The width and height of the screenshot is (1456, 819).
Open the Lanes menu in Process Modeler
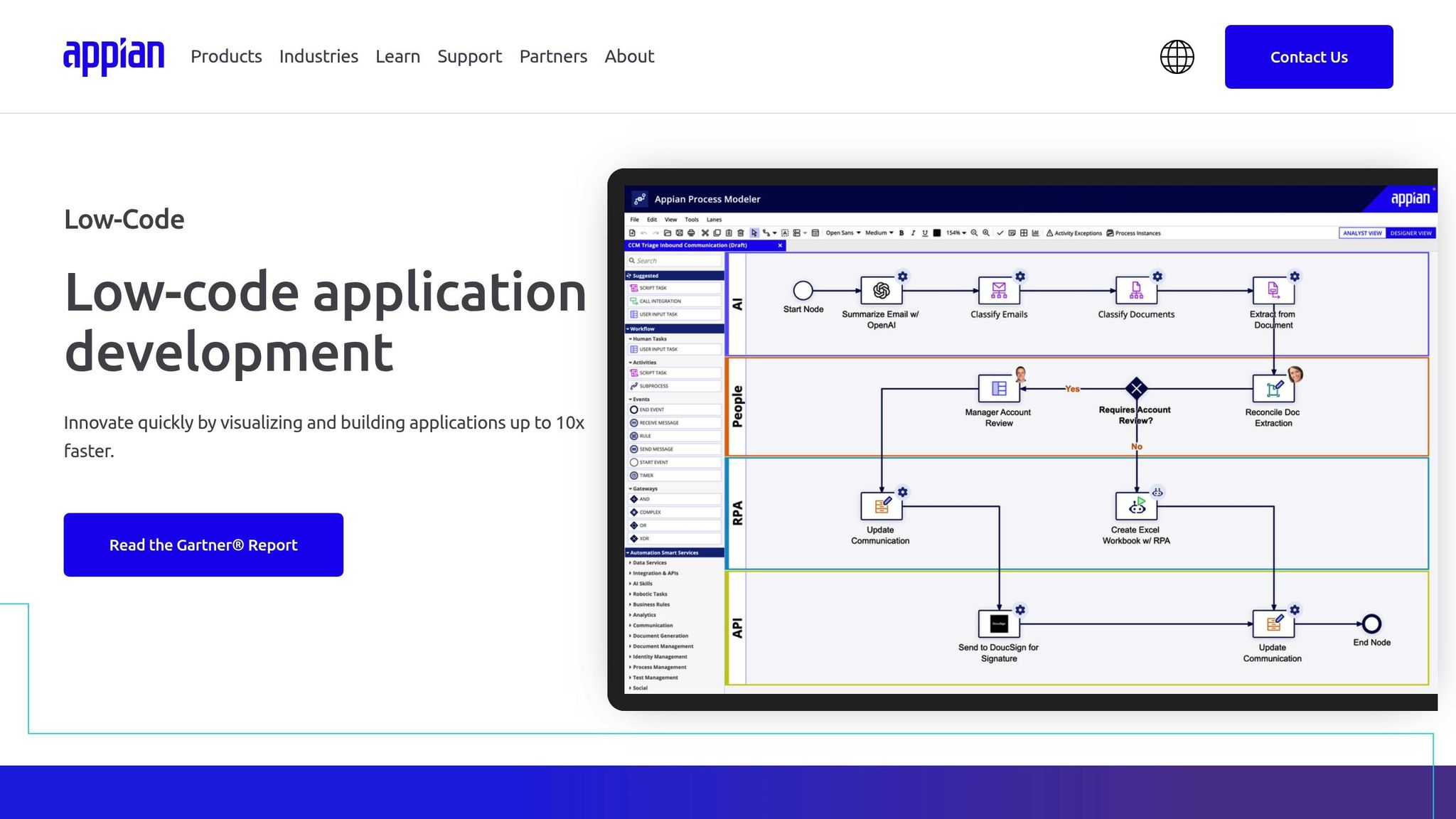(714, 220)
